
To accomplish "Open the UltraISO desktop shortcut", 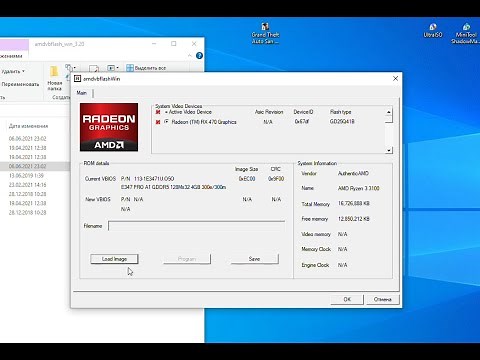I will pos(433,30).
